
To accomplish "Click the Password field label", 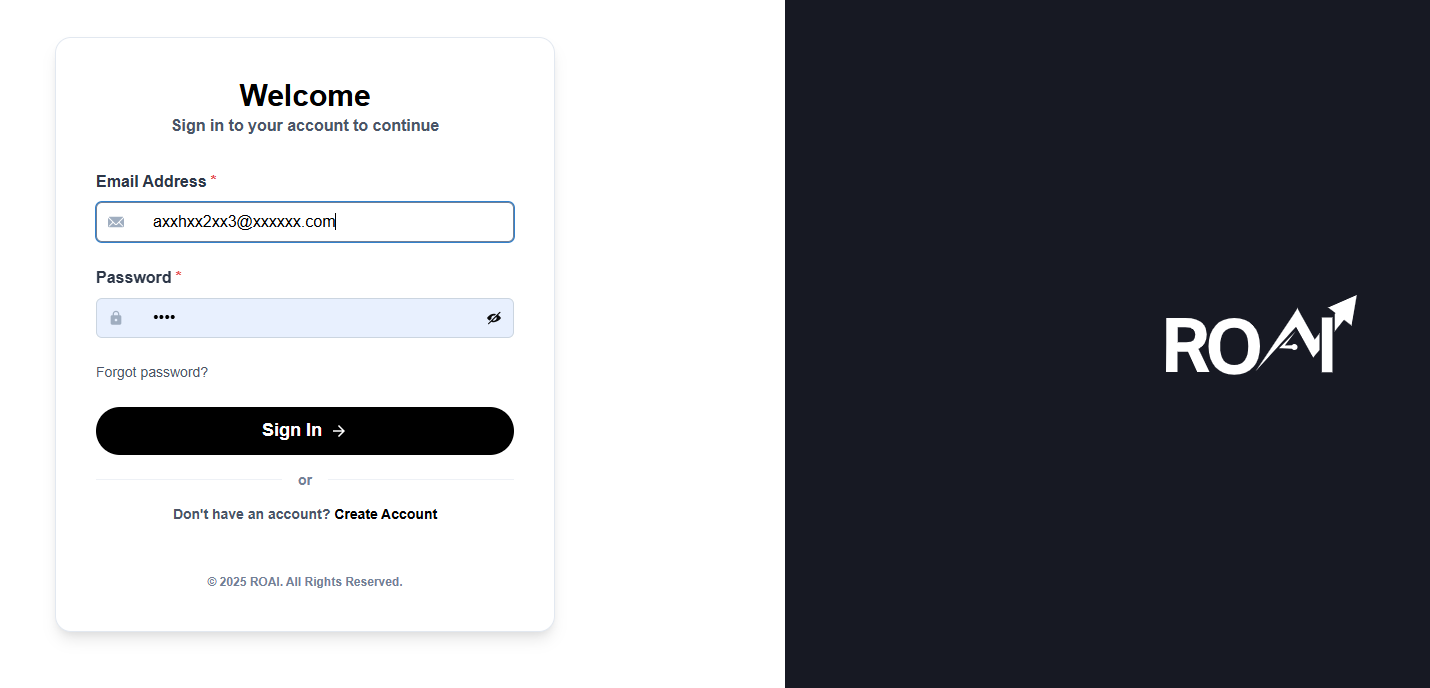I will click(133, 277).
